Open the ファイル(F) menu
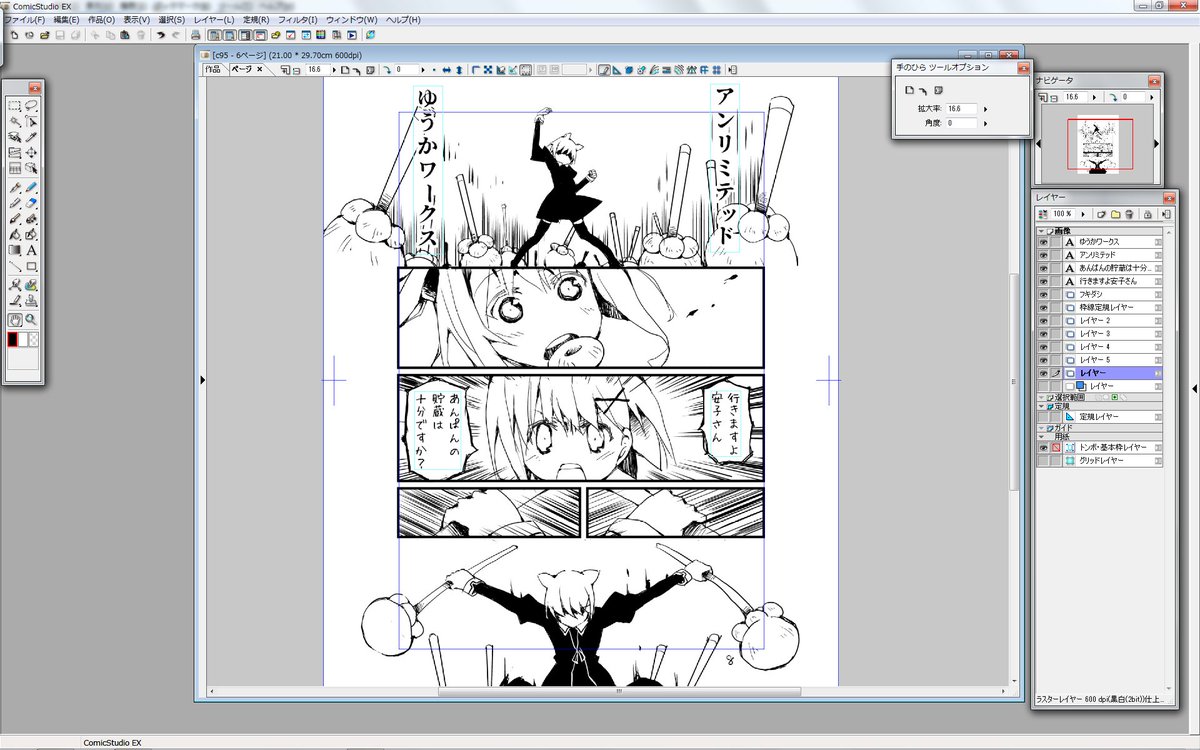1200x750 pixels. click(24, 19)
